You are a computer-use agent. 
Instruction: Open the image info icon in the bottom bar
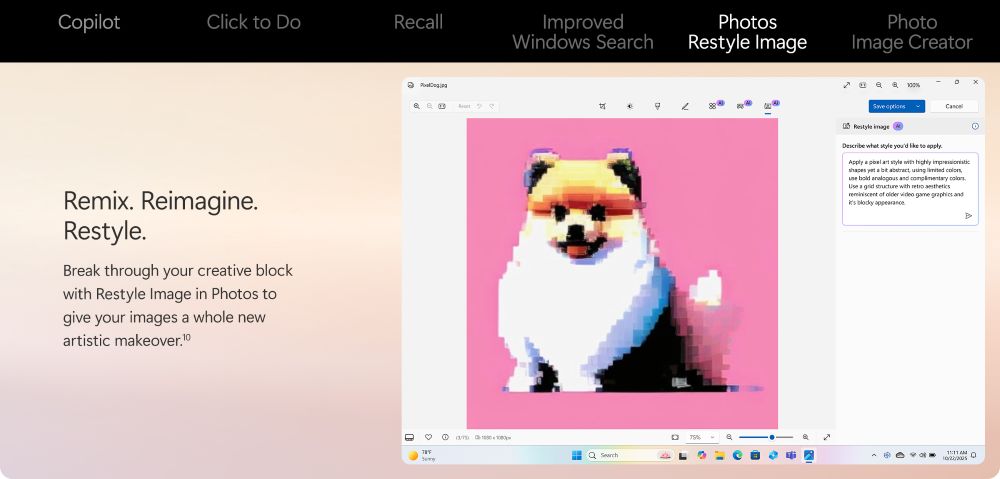coord(445,437)
